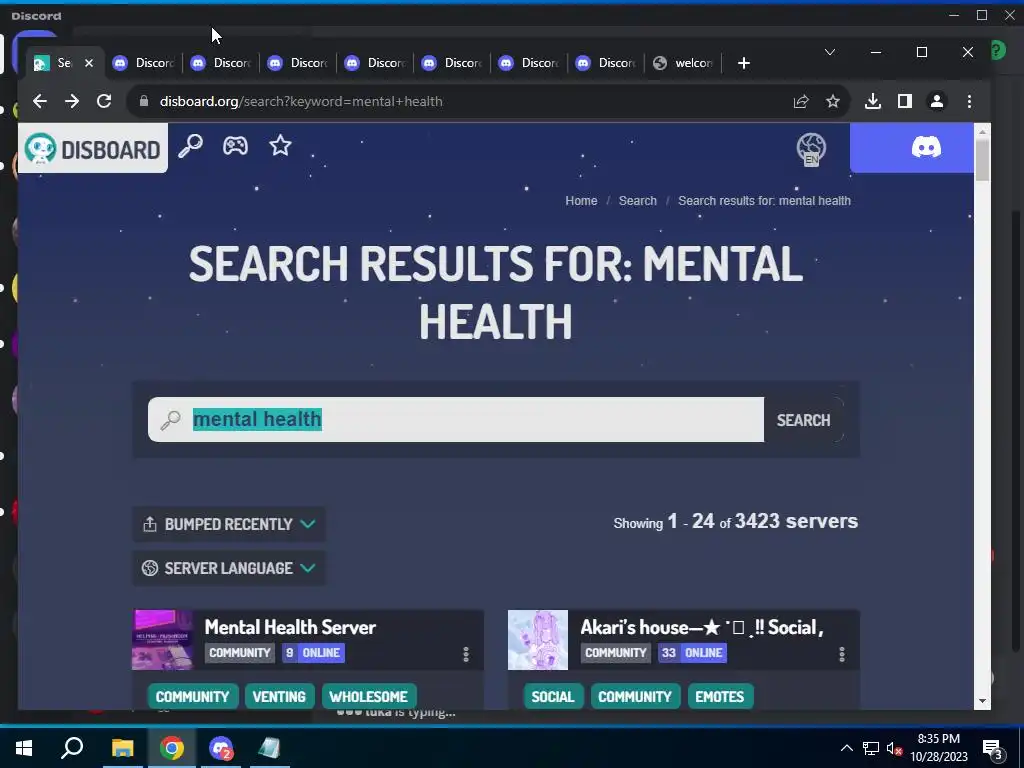
Task: Click the SOCIAL tag
Action: [x=552, y=697]
